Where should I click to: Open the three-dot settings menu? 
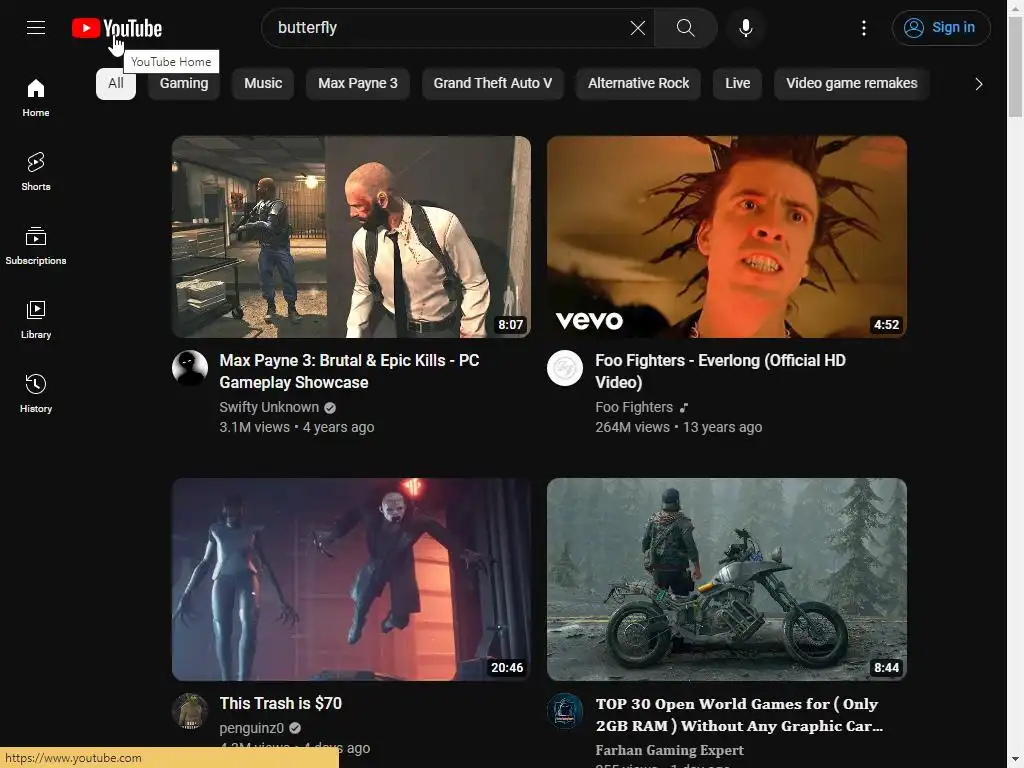[x=863, y=27]
